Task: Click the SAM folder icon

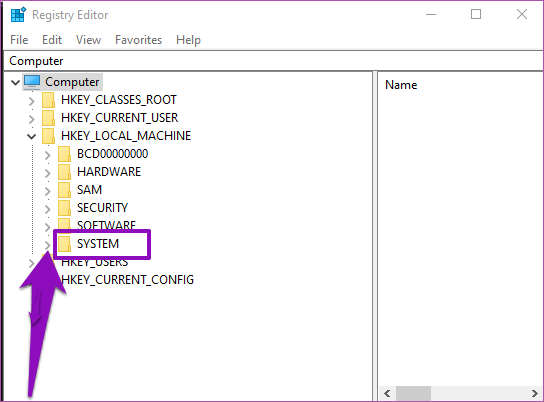Action: [x=64, y=190]
